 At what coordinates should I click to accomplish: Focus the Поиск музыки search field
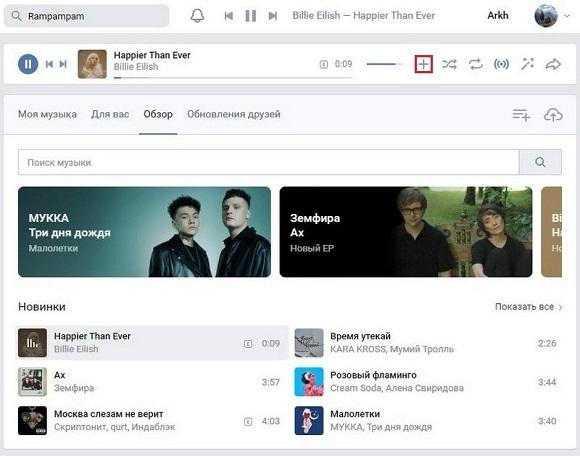[269, 162]
